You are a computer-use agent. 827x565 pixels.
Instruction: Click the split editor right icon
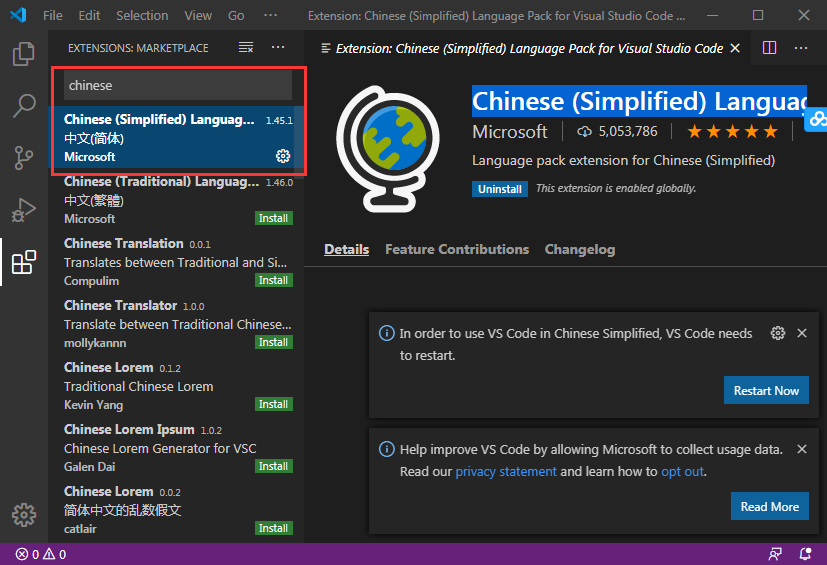tap(770, 48)
